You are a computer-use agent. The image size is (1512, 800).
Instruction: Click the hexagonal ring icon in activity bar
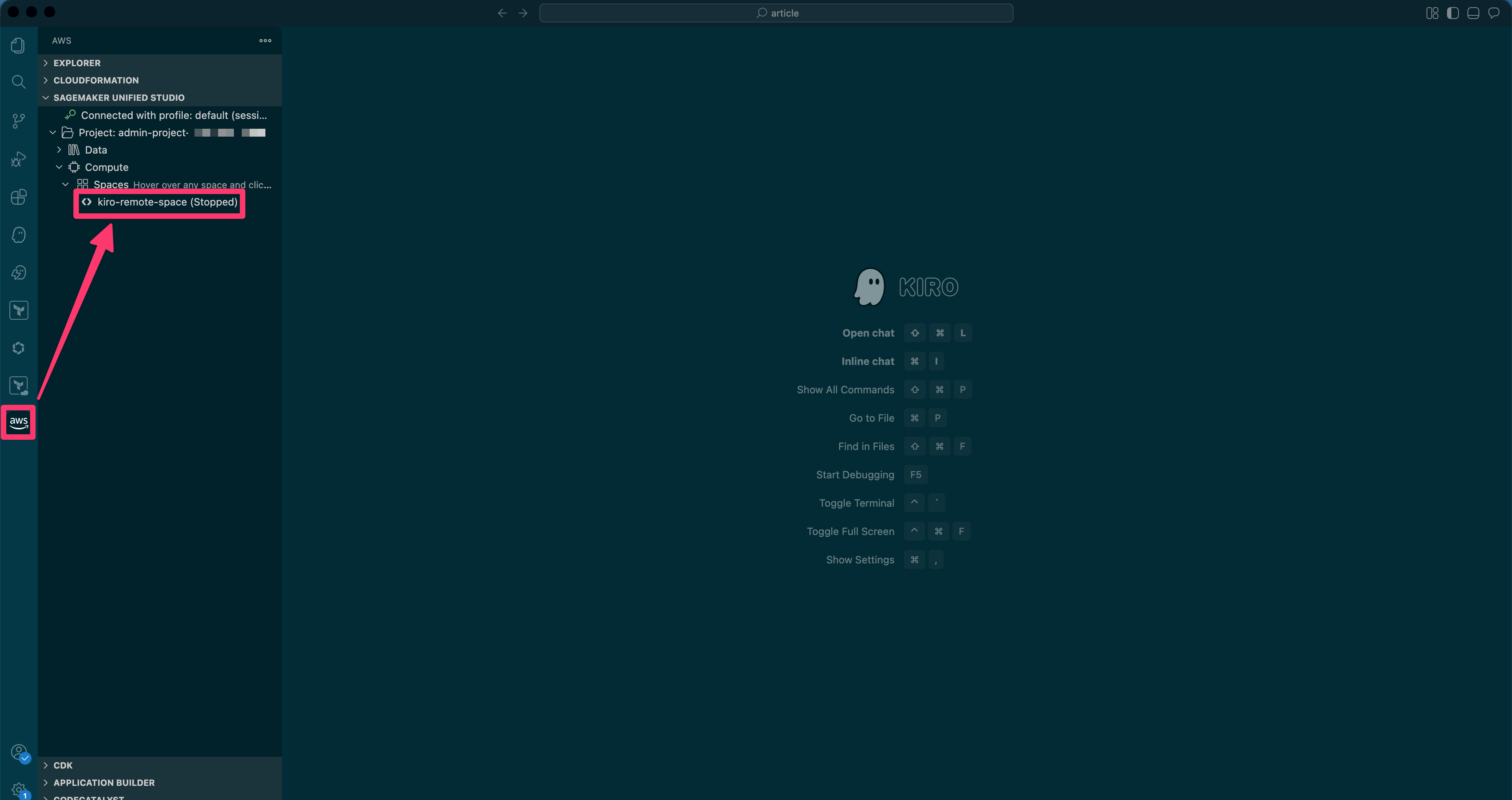18,348
